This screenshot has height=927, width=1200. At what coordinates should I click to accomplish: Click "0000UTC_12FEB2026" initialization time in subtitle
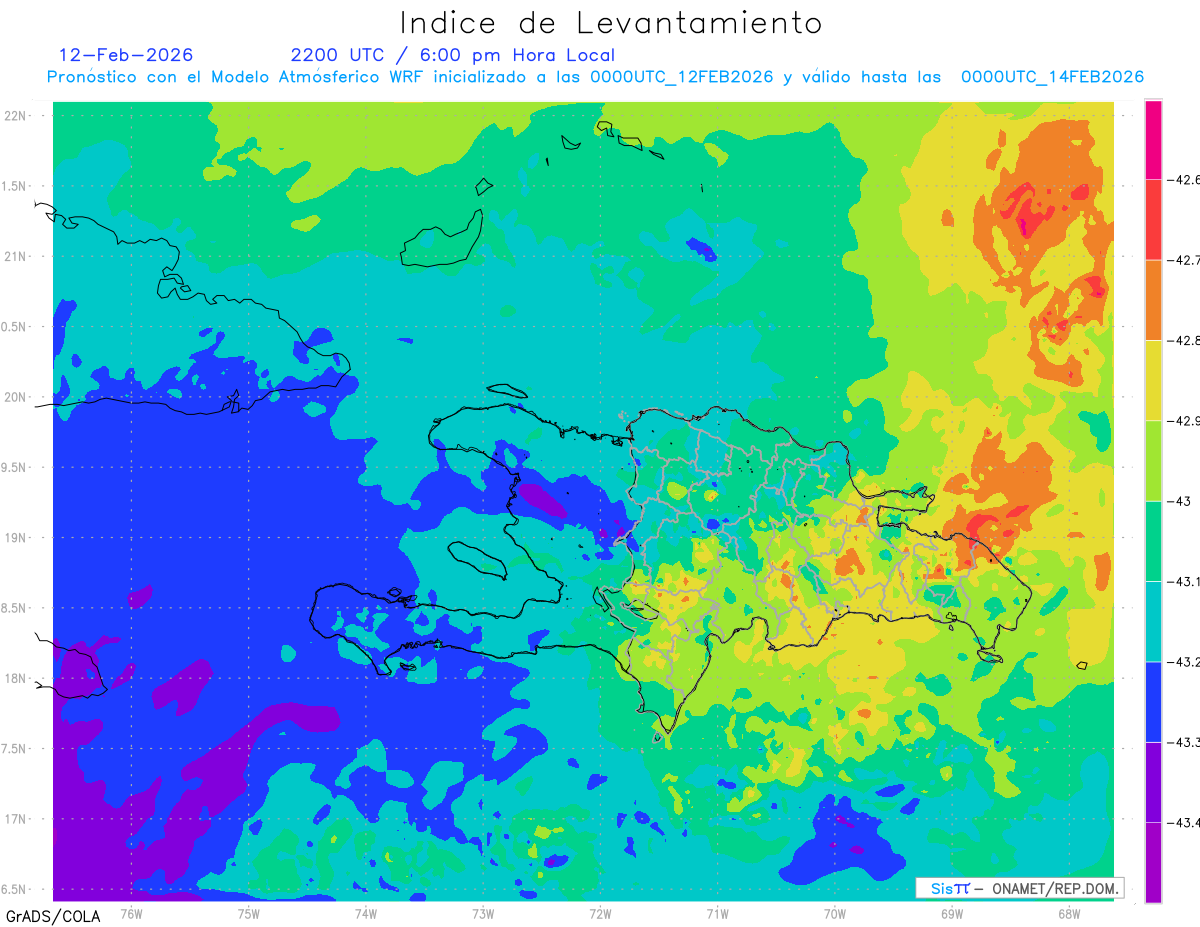tap(682, 77)
